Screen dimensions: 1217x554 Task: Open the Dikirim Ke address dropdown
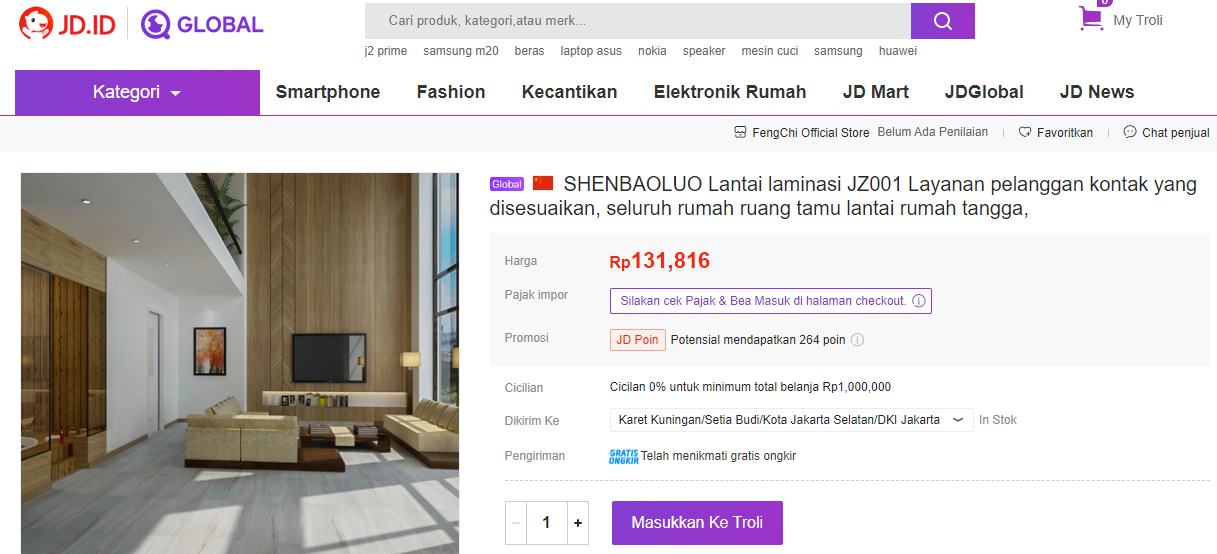pos(791,420)
